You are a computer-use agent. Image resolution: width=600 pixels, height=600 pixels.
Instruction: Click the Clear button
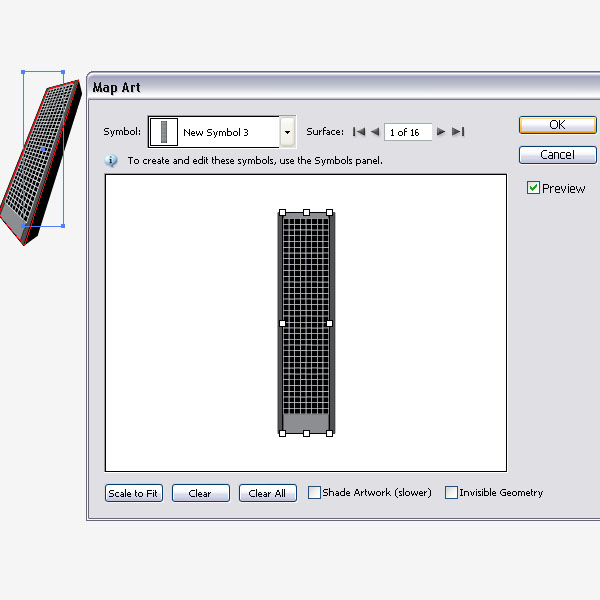(x=201, y=493)
